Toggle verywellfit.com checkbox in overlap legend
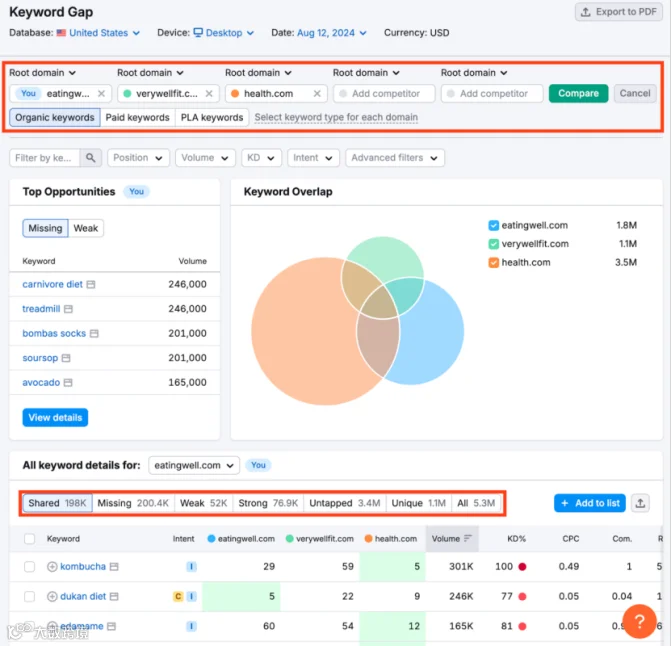 tap(493, 244)
